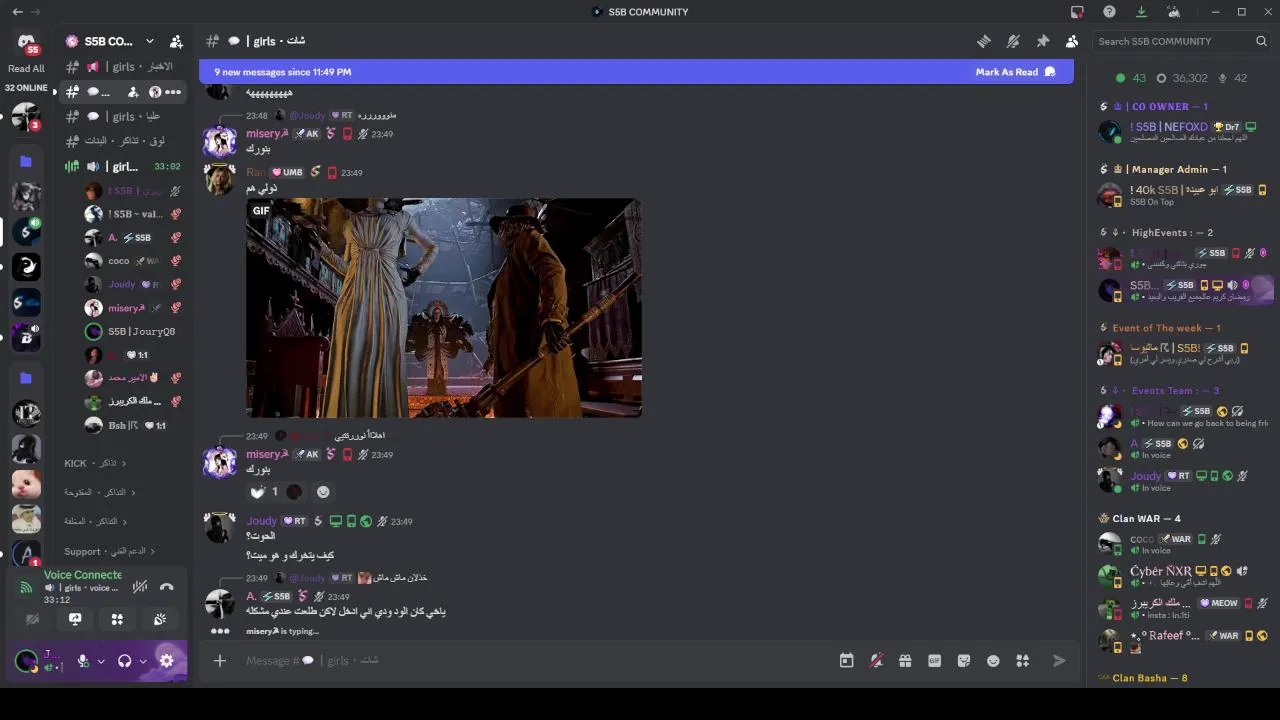
Task: Toggle microphone mute in user panel
Action: tap(83, 661)
